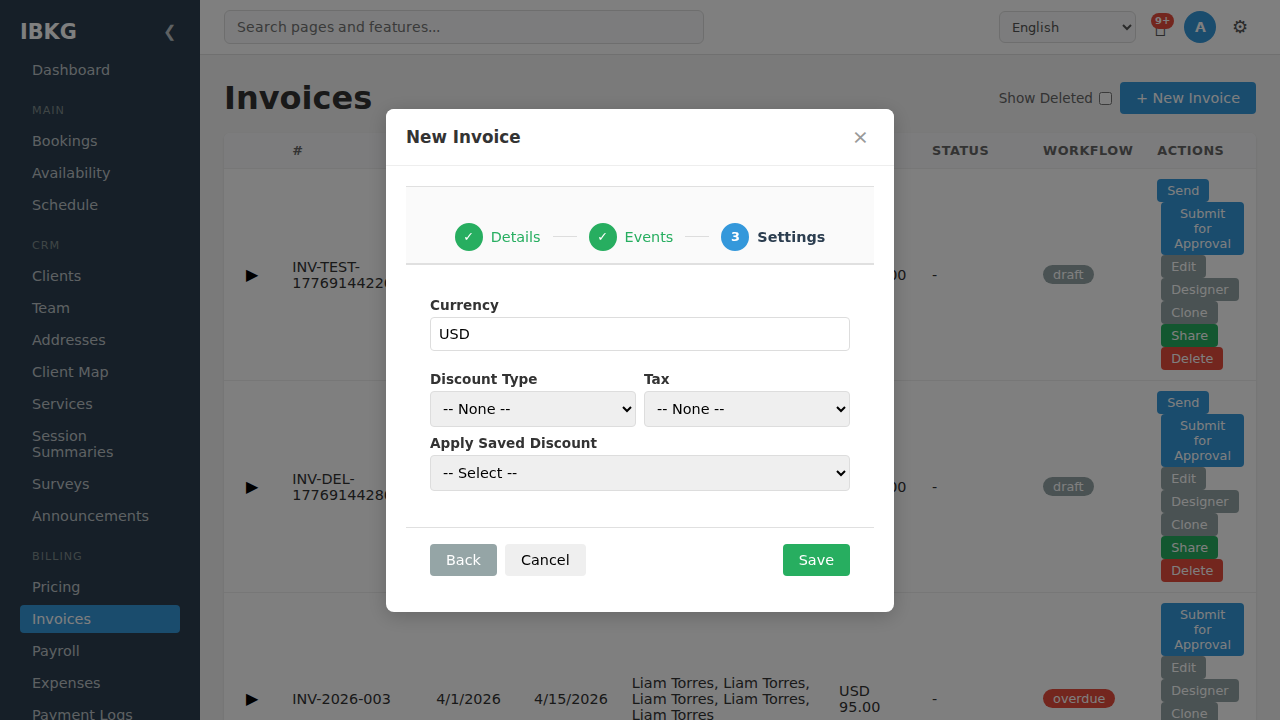1280x720 pixels.
Task: Open Pricing in the sidebar
Action: 100,587
